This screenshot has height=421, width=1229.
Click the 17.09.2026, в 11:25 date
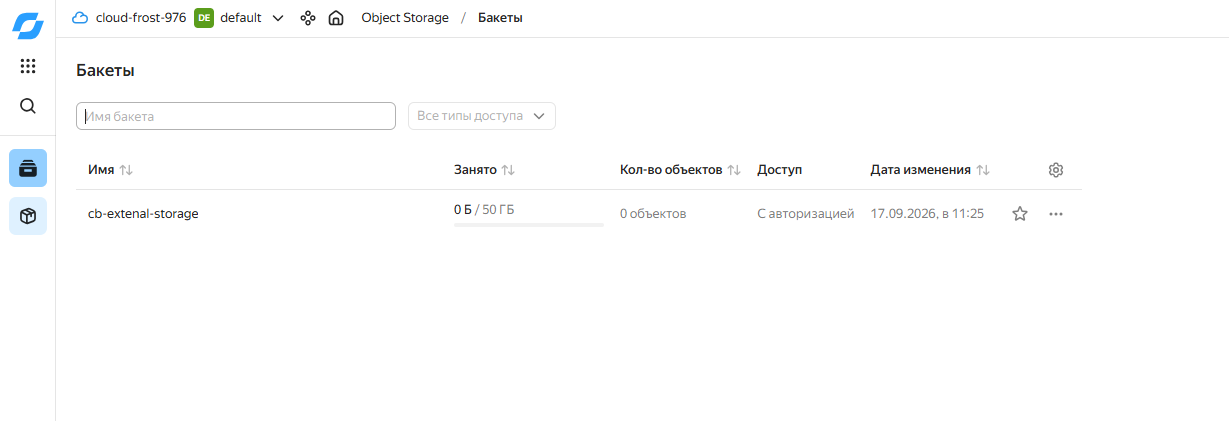tap(928, 213)
